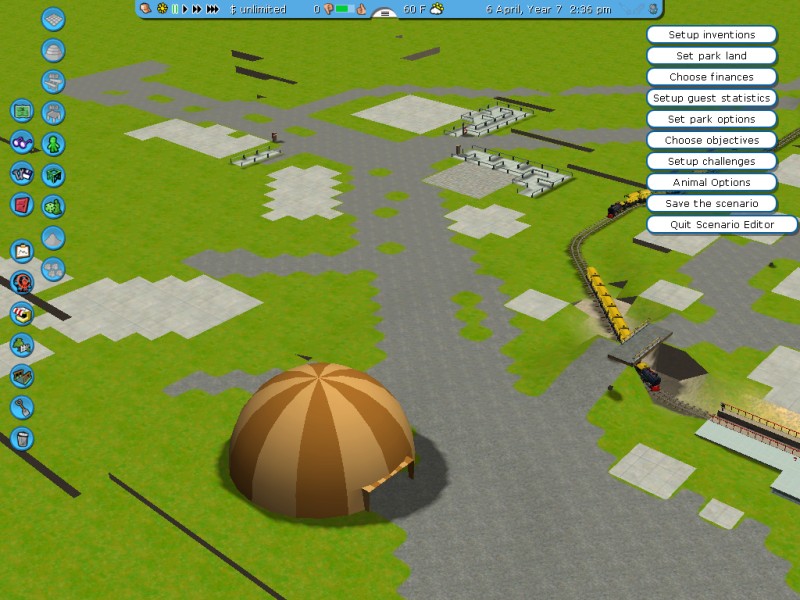Select the flat terrain grid tool

tap(53, 19)
